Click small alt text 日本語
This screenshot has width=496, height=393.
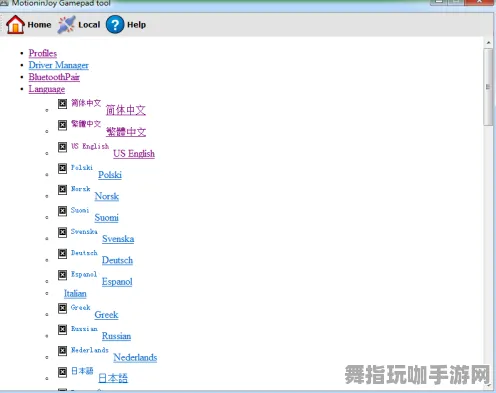[x=82, y=371]
